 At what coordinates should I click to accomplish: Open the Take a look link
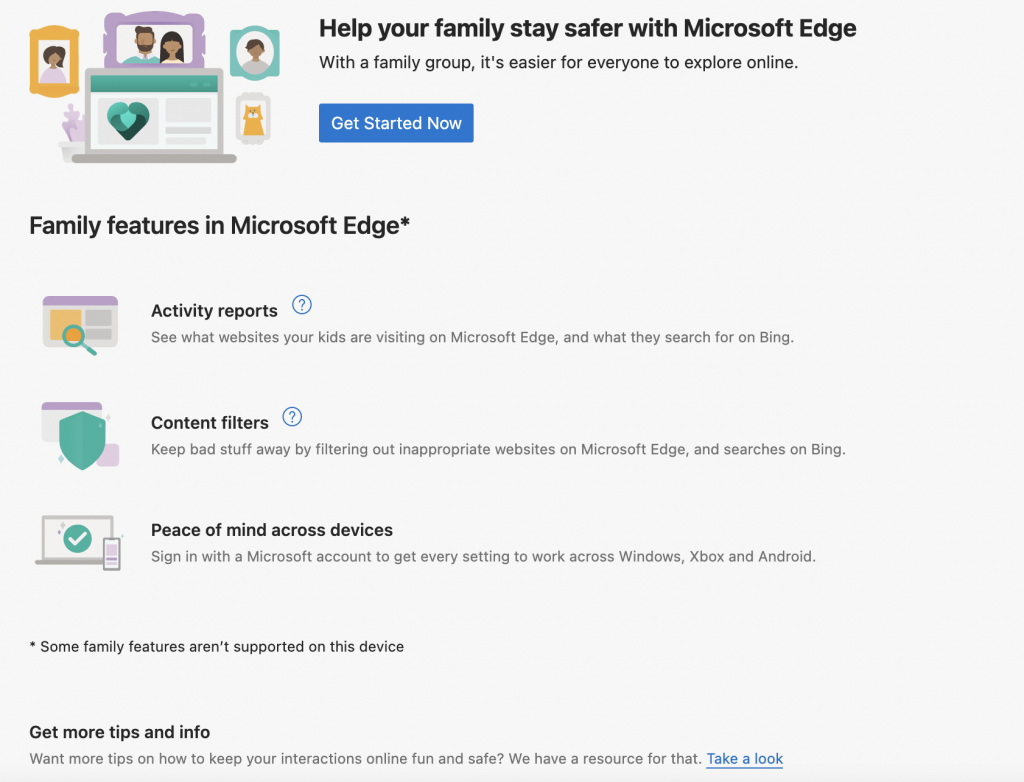pyautogui.click(x=744, y=758)
